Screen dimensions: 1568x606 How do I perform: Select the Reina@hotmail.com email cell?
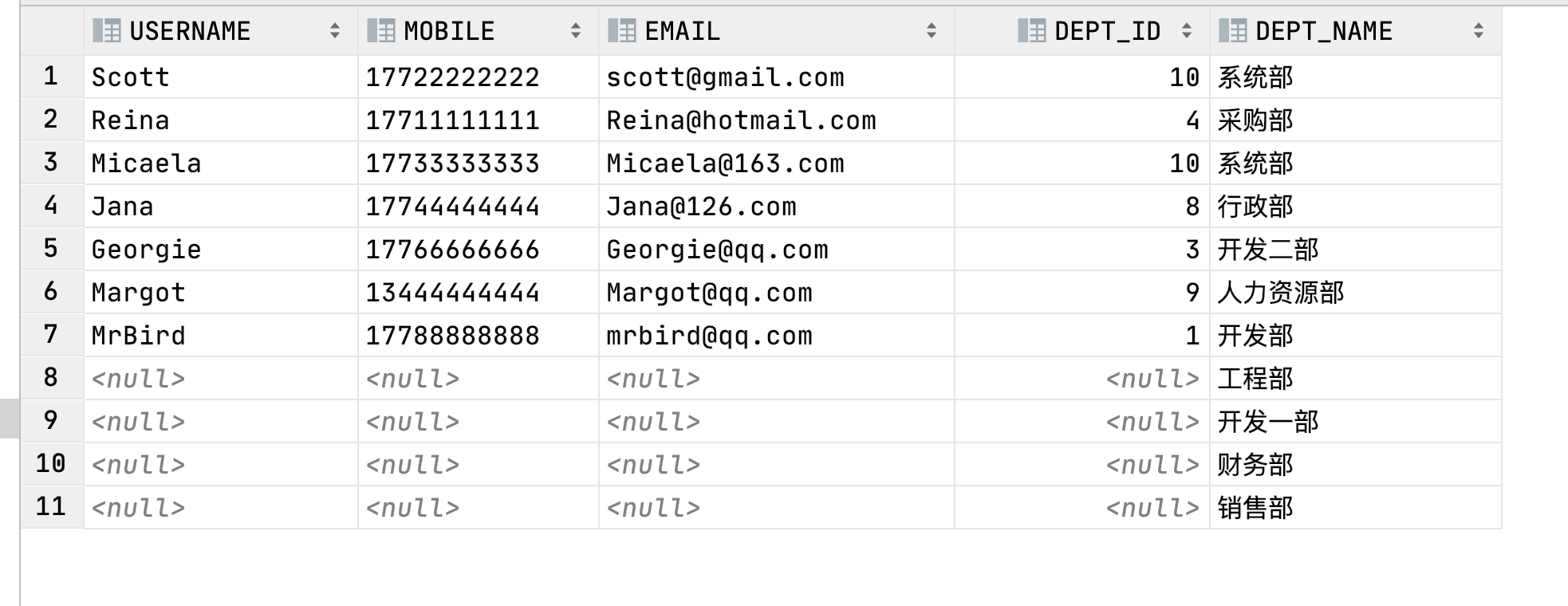click(x=777, y=120)
